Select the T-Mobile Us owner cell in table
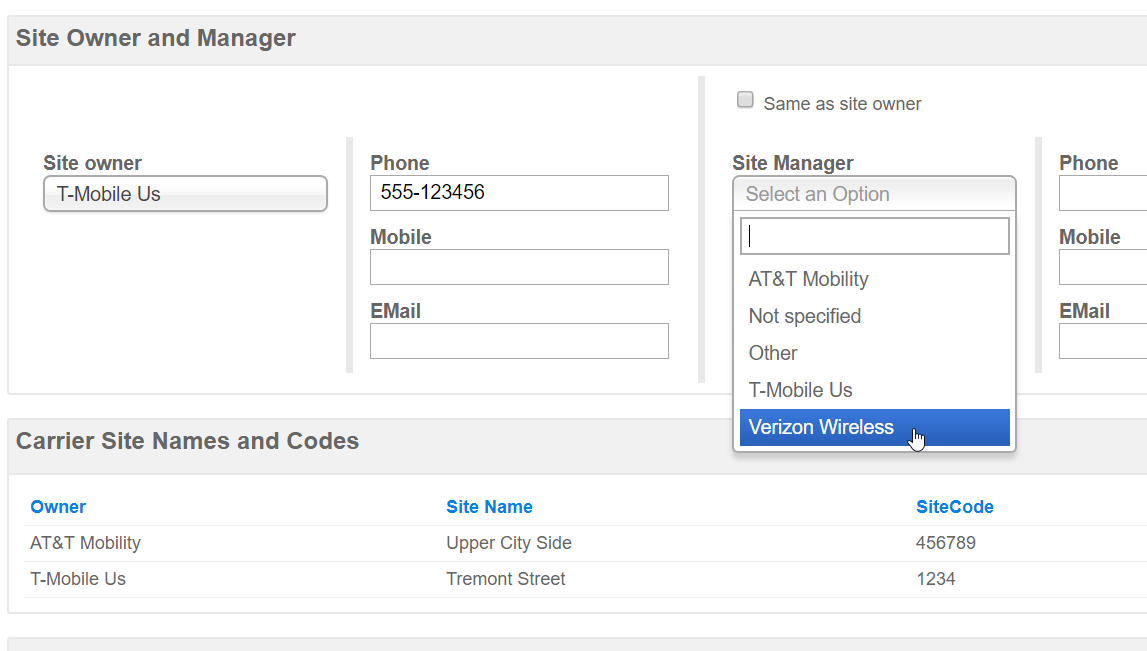This screenshot has width=1147, height=651. coord(78,579)
